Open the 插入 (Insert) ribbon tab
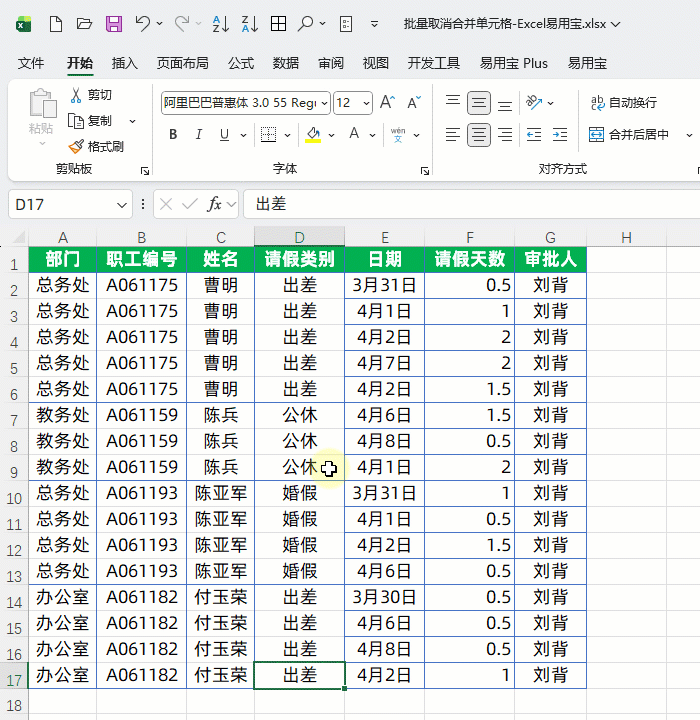 tap(125, 63)
